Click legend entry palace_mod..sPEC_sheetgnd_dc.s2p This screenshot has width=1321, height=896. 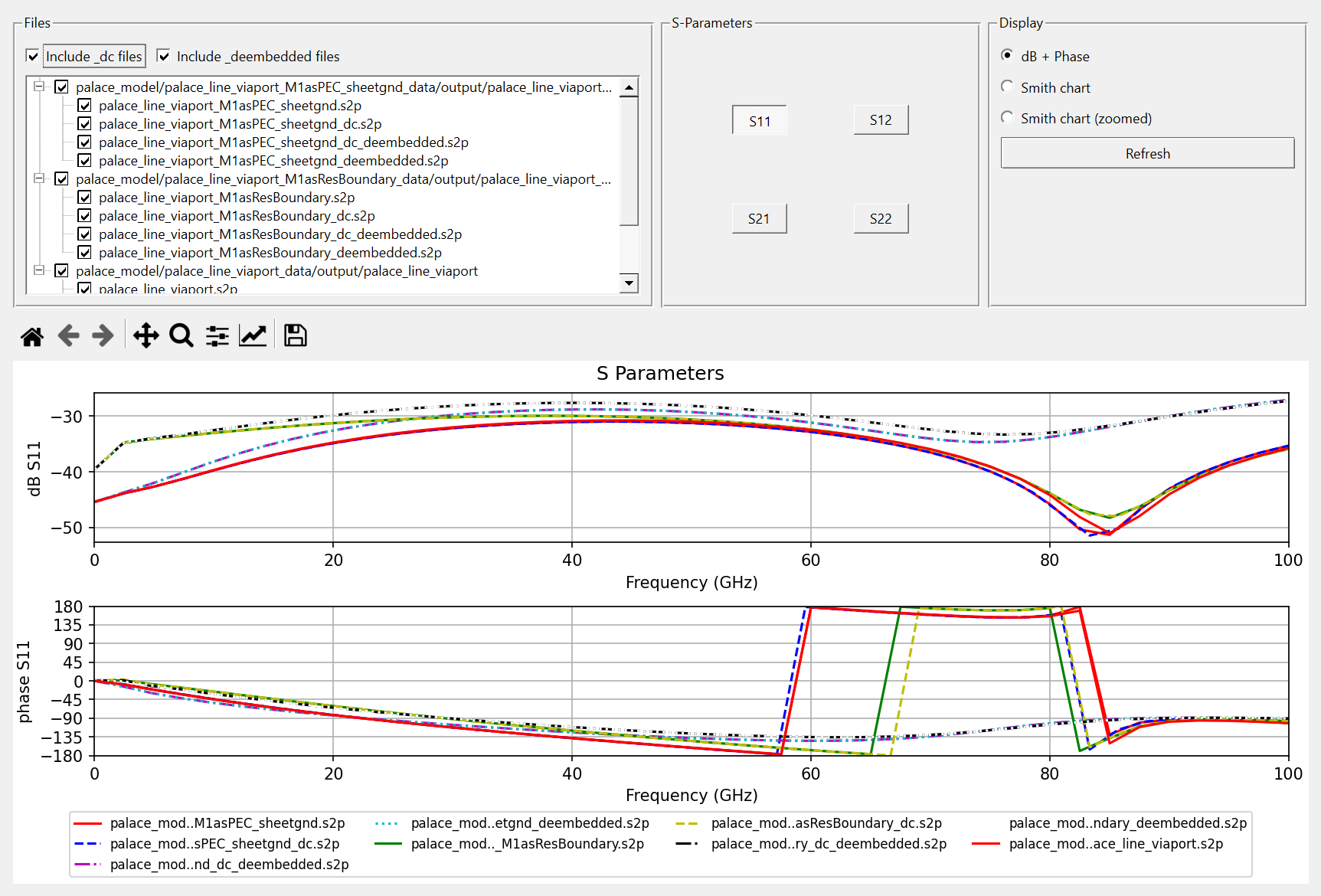click(208, 844)
